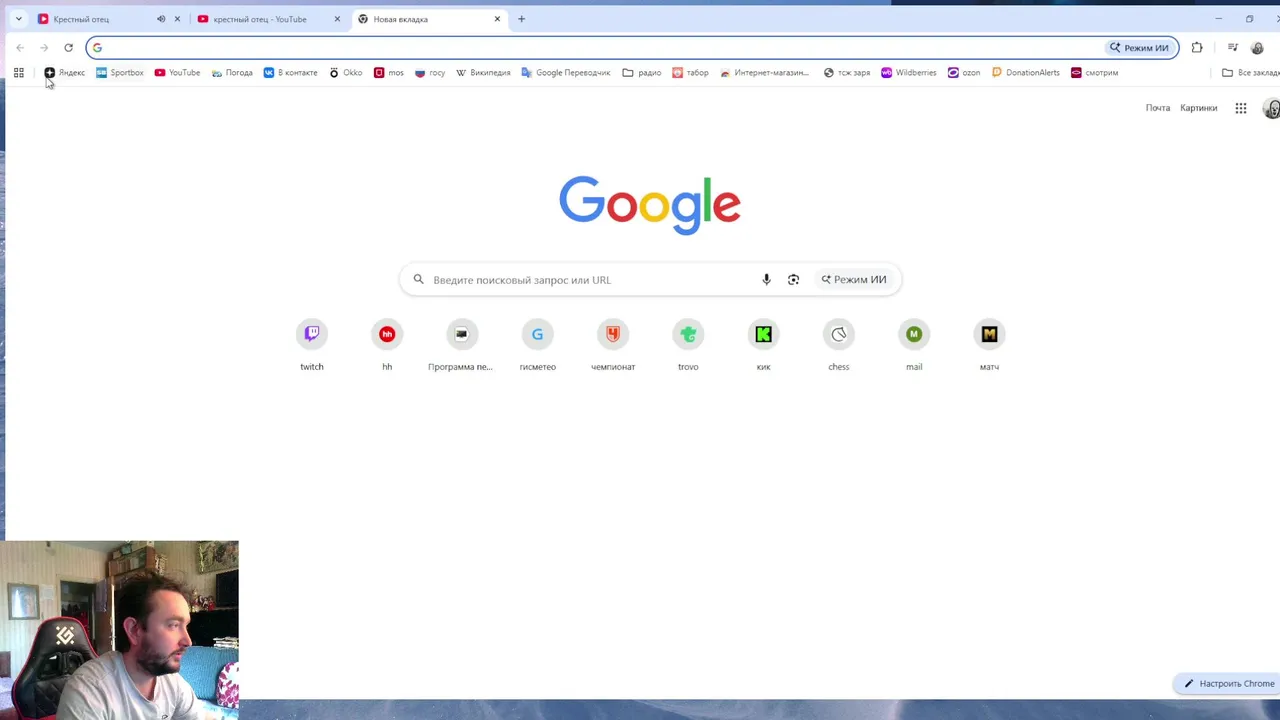
Task: Open the Apps grid bookmark icon
Action: (x=18, y=72)
